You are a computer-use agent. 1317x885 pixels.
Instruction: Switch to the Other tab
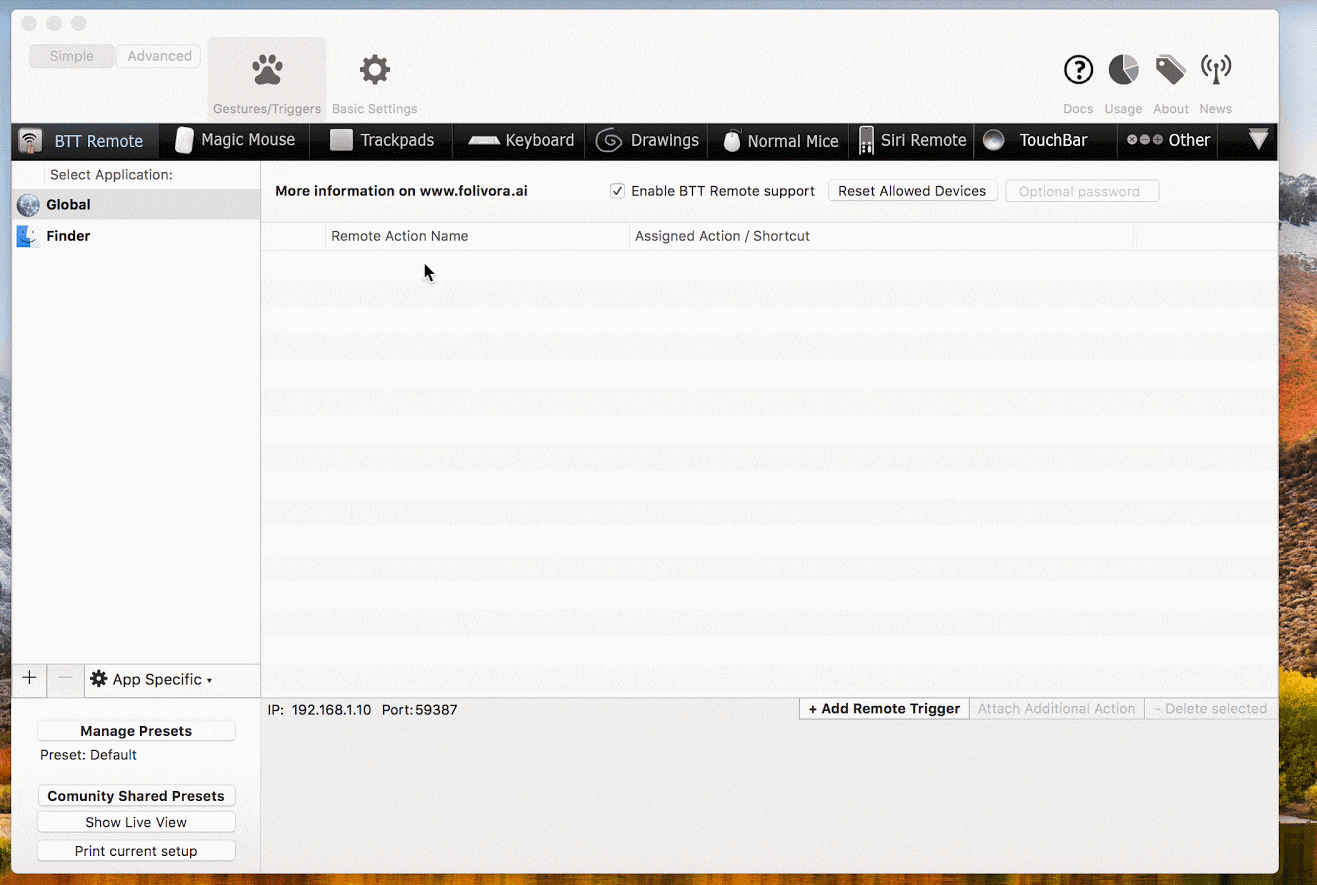pos(1169,141)
